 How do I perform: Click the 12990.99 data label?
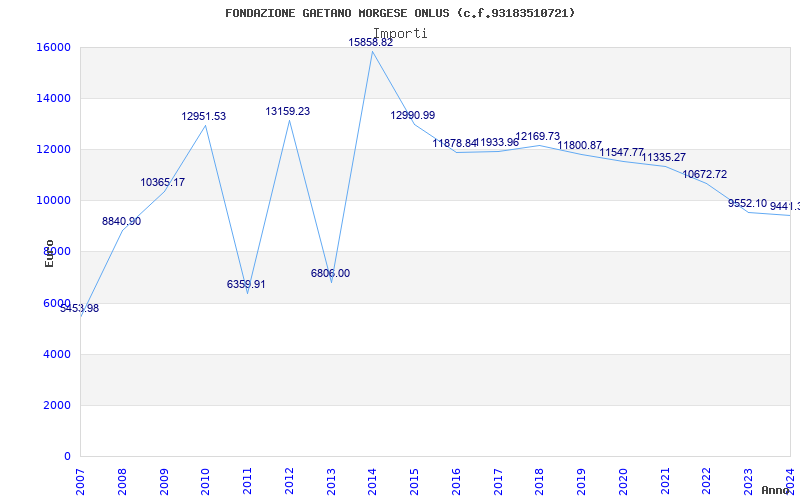(x=413, y=115)
